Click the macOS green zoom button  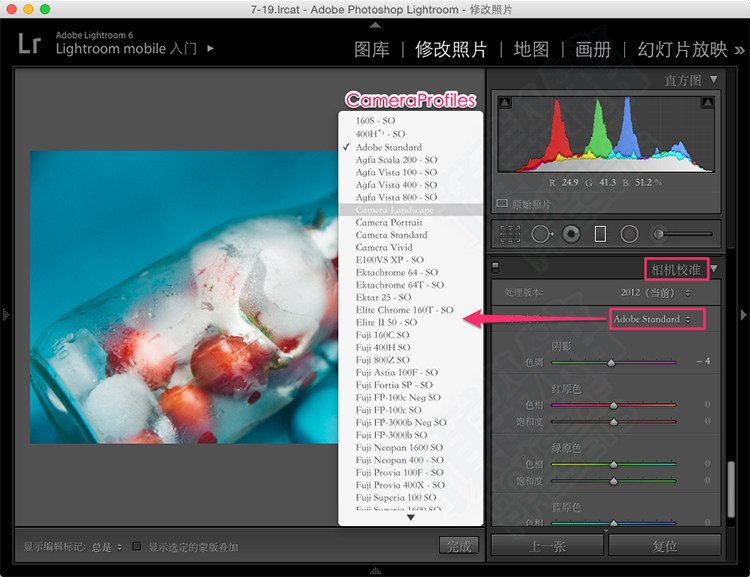pyautogui.click(x=45, y=9)
